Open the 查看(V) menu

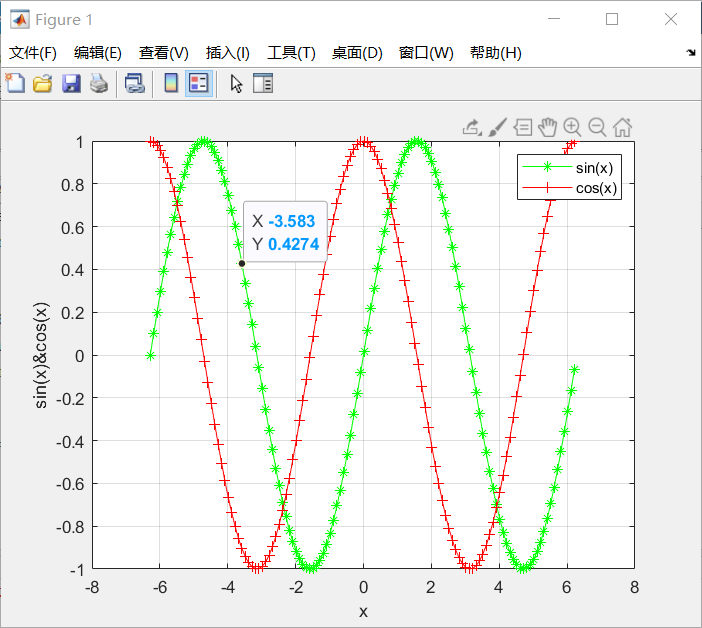tap(163, 53)
